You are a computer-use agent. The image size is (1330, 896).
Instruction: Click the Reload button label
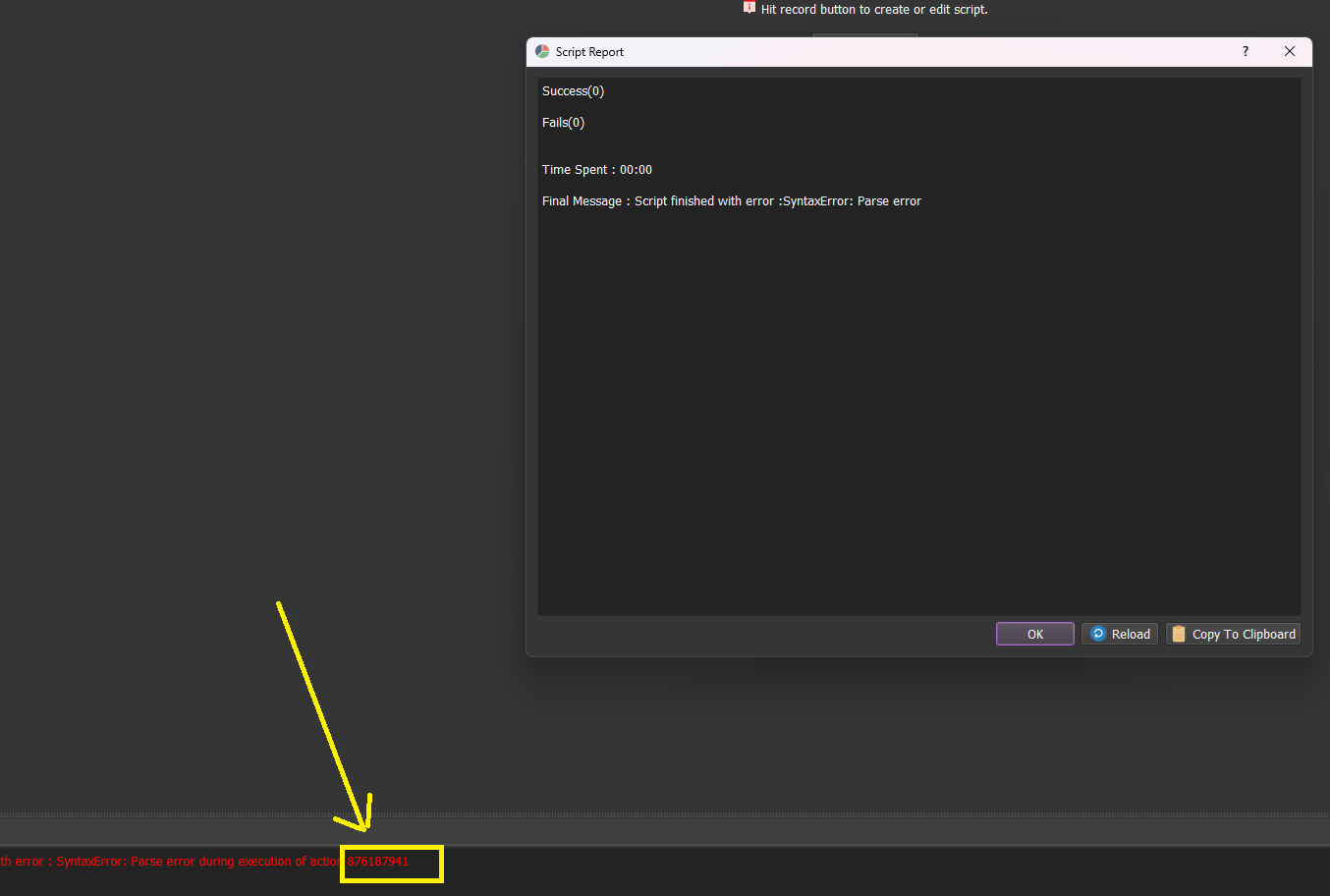pyautogui.click(x=1131, y=635)
